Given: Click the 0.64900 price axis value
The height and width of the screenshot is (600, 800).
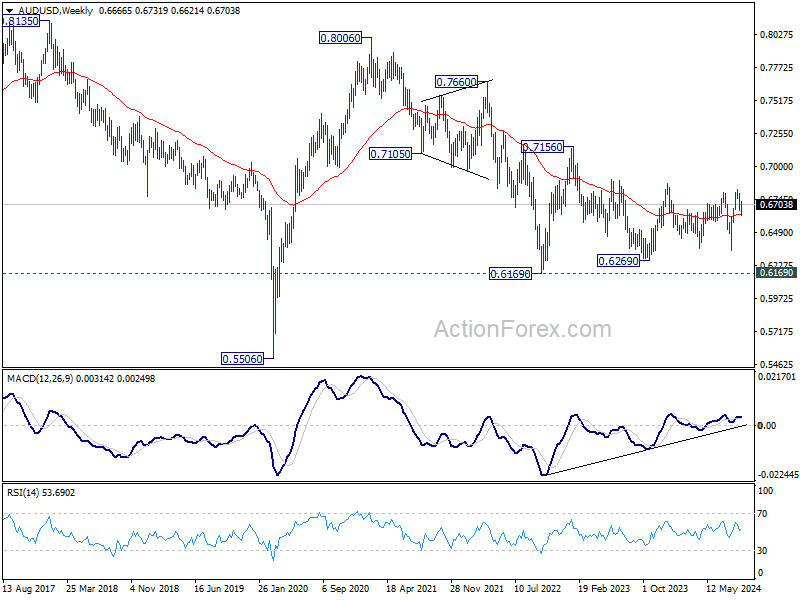Looking at the screenshot, I should [777, 233].
